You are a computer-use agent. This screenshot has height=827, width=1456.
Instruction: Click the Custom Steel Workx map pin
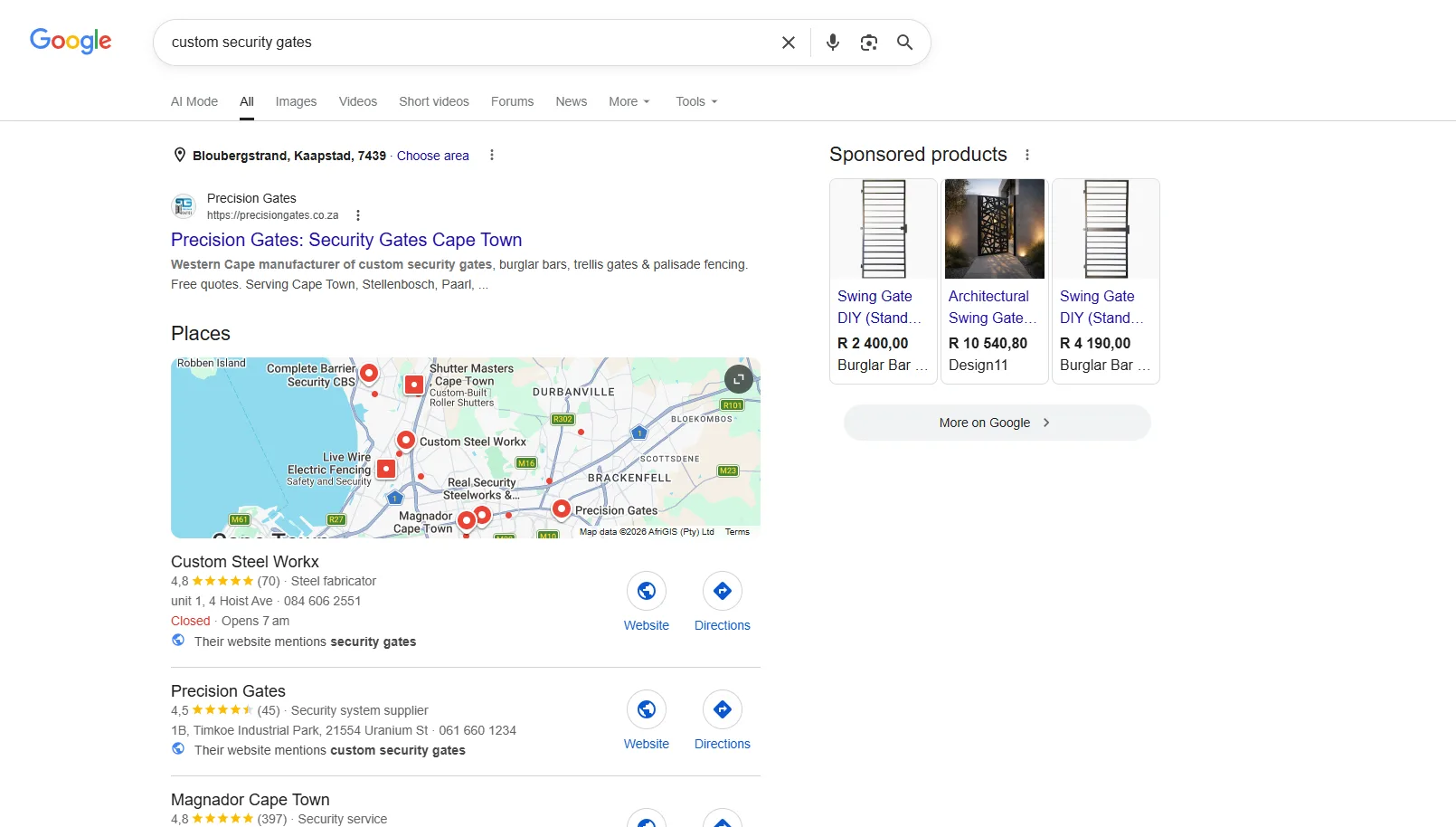tap(406, 440)
